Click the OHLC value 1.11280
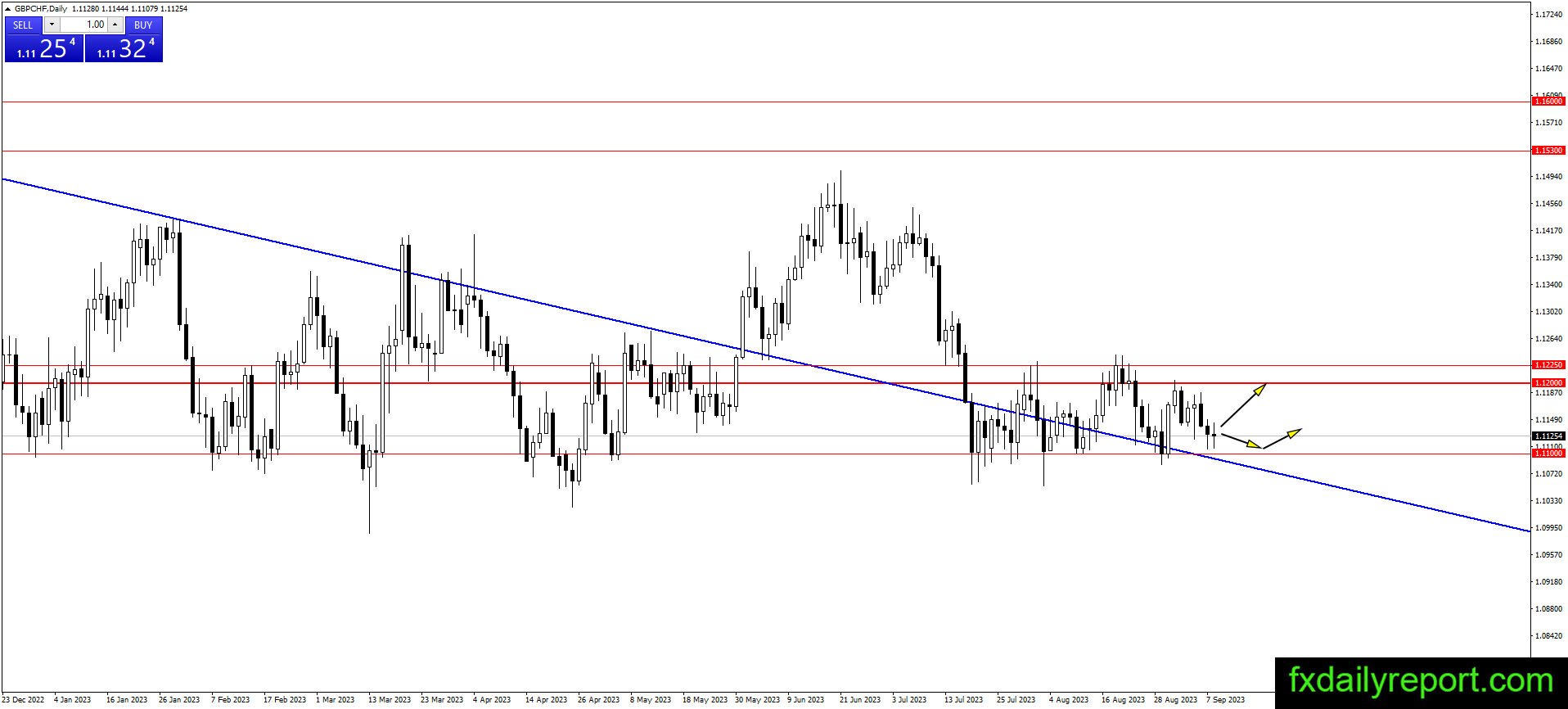This screenshot has height=709, width=1568. point(86,9)
